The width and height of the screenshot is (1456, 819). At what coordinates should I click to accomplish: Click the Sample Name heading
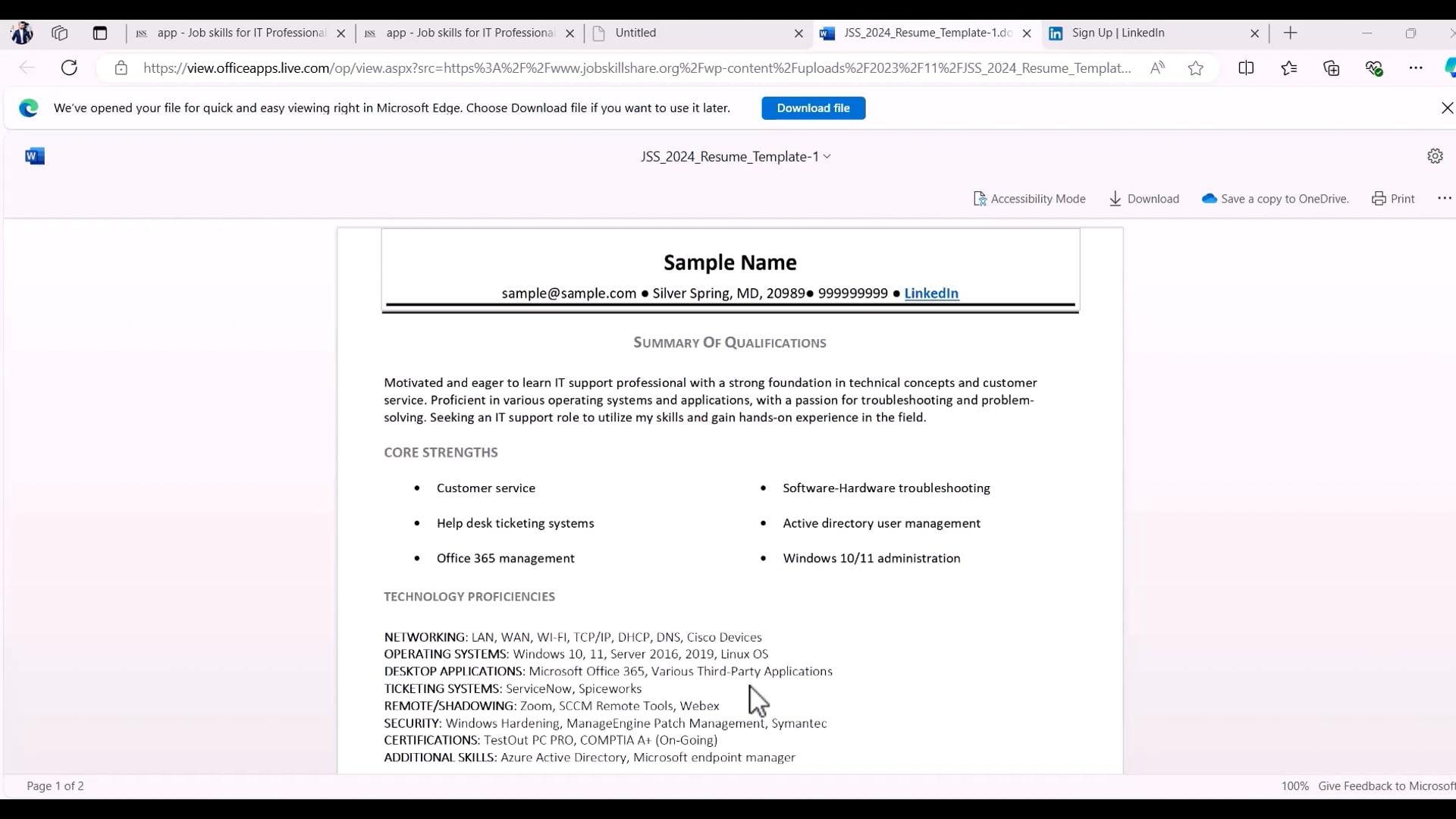[730, 262]
